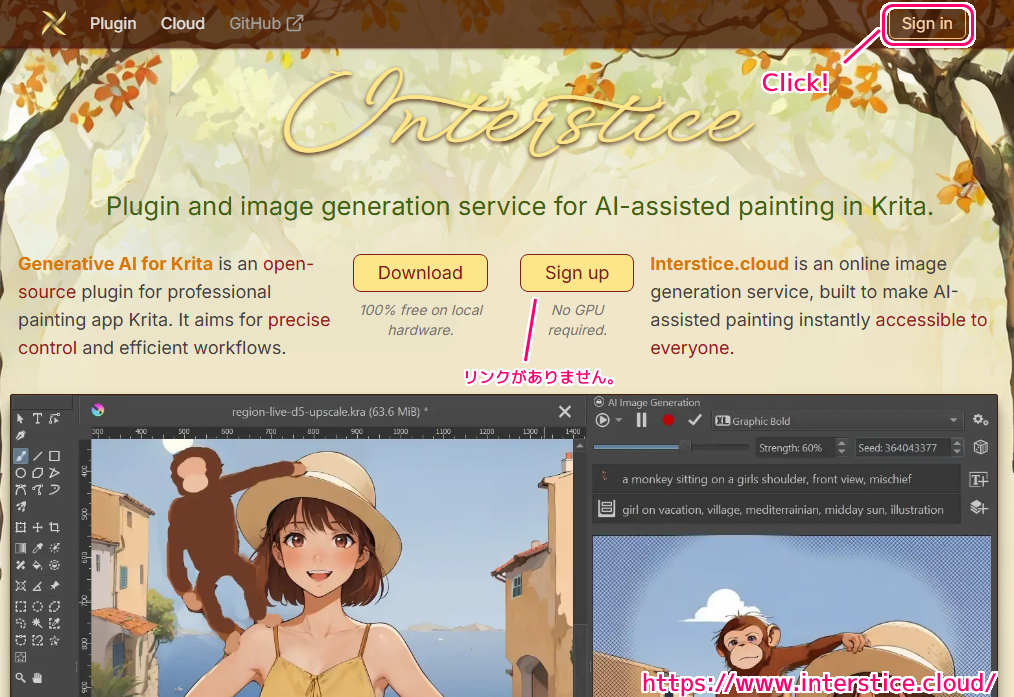The width and height of the screenshot is (1014, 697).
Task: Increase Strength value with up stepper
Action: [x=841, y=443]
